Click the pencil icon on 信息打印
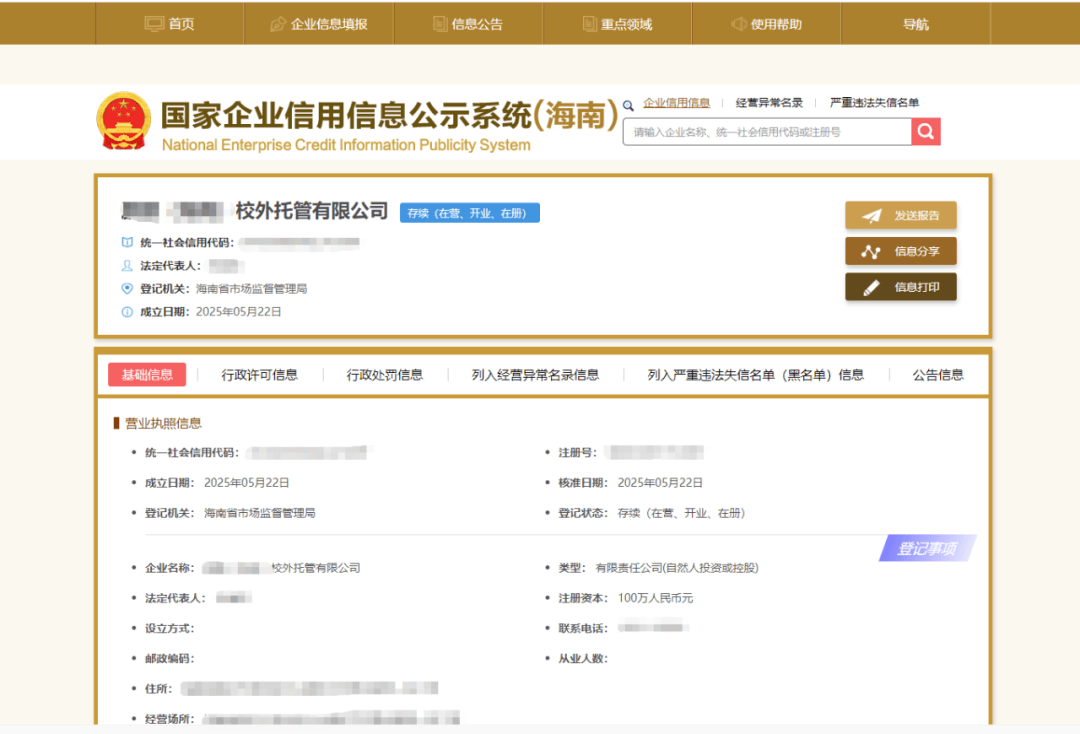Screen dimensions: 1080x734 point(872,288)
